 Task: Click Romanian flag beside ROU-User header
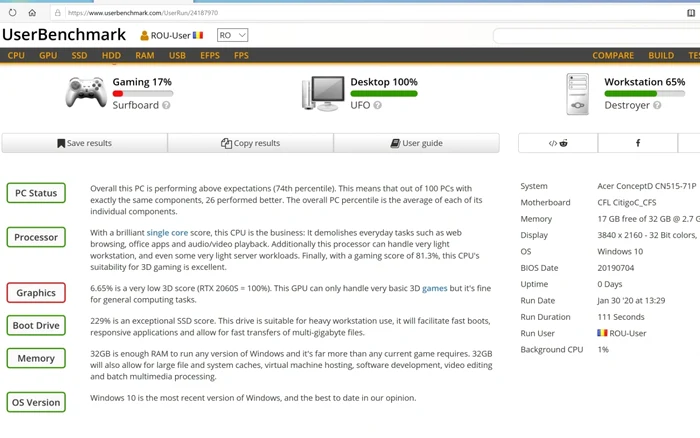pyautogui.click(x=198, y=35)
